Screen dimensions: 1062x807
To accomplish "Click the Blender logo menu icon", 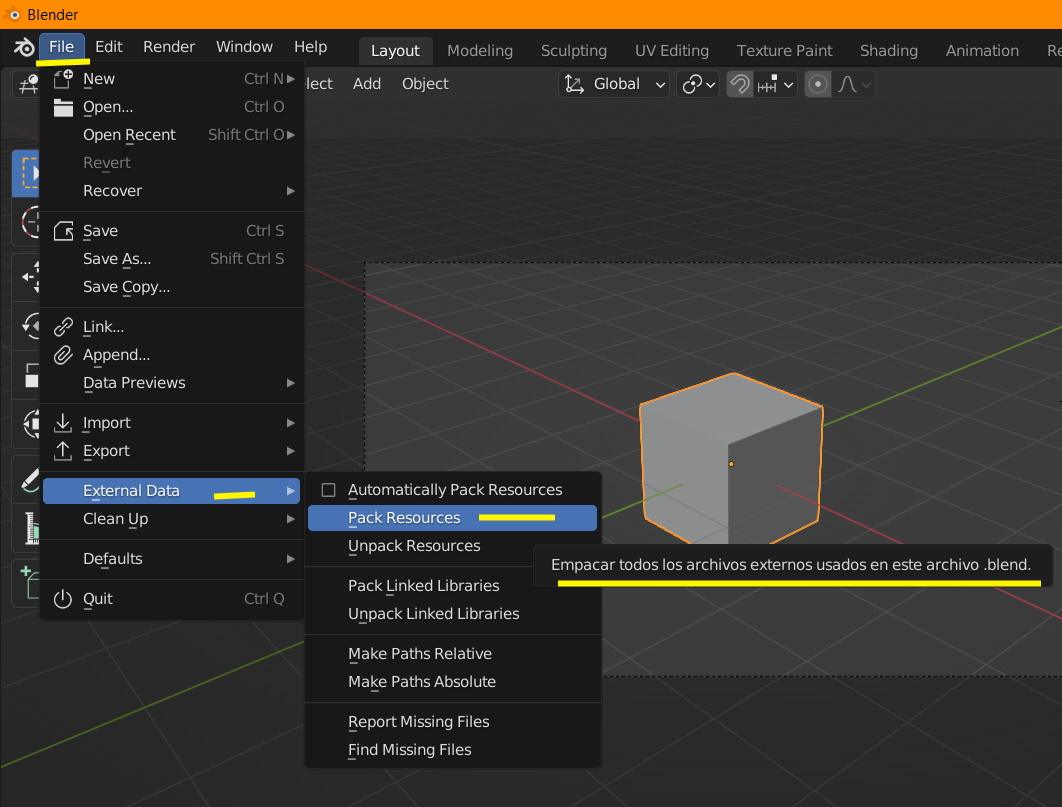I will [x=24, y=47].
